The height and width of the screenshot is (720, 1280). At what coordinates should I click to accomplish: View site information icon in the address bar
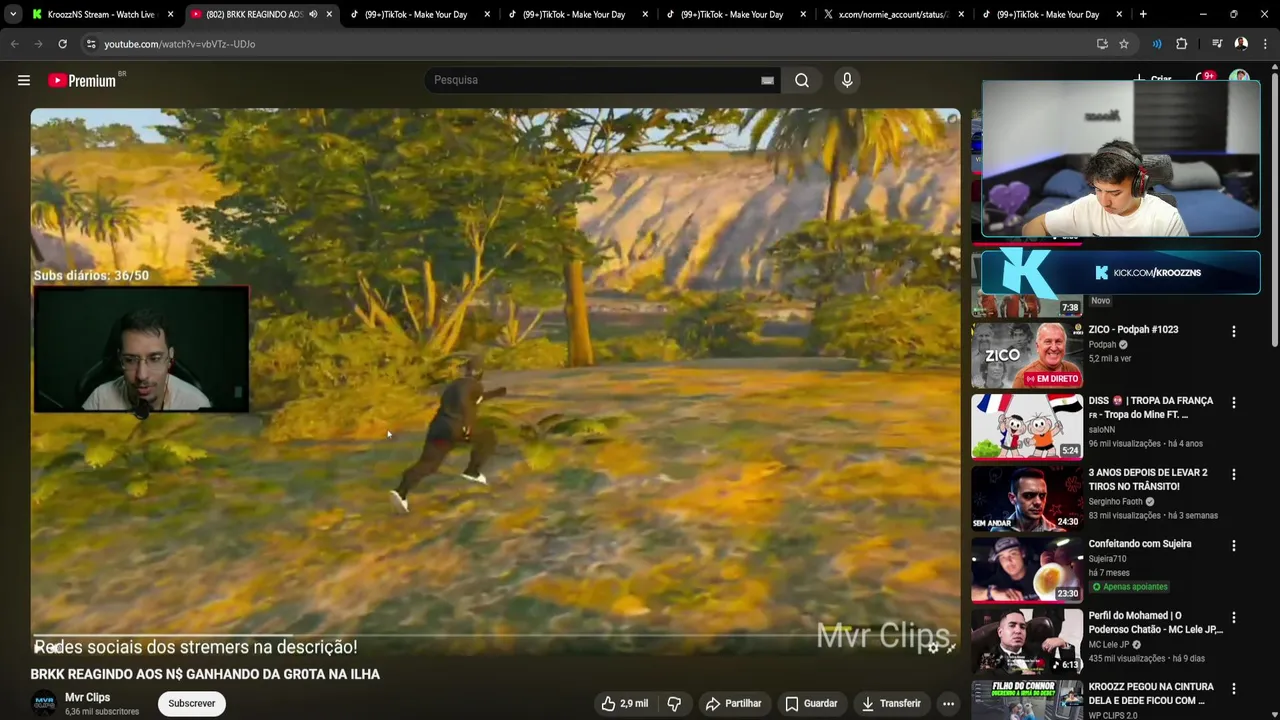pyautogui.click(x=91, y=44)
